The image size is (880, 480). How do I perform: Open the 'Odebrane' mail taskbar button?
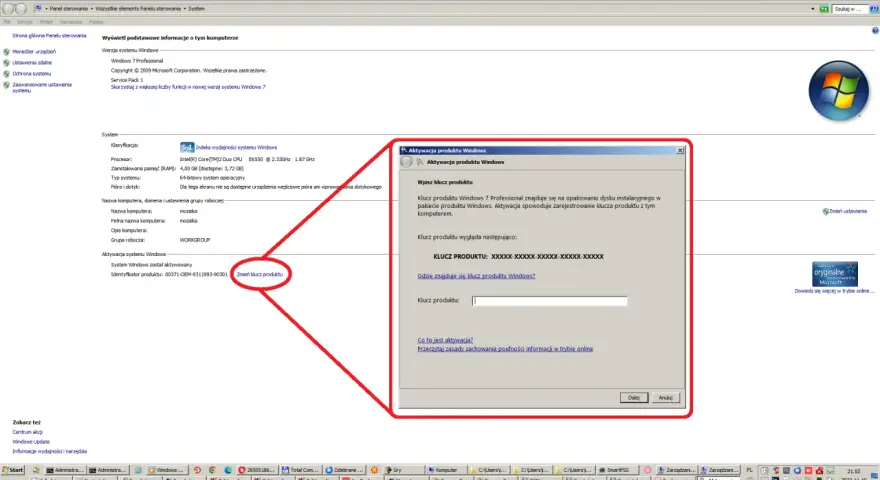tap(345, 470)
